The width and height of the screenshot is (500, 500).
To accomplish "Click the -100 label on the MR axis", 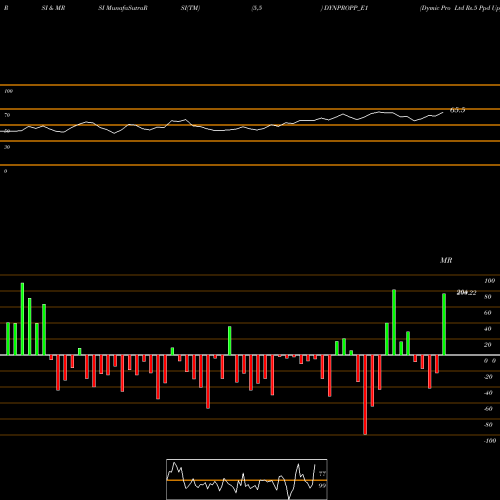I will click(489, 441).
